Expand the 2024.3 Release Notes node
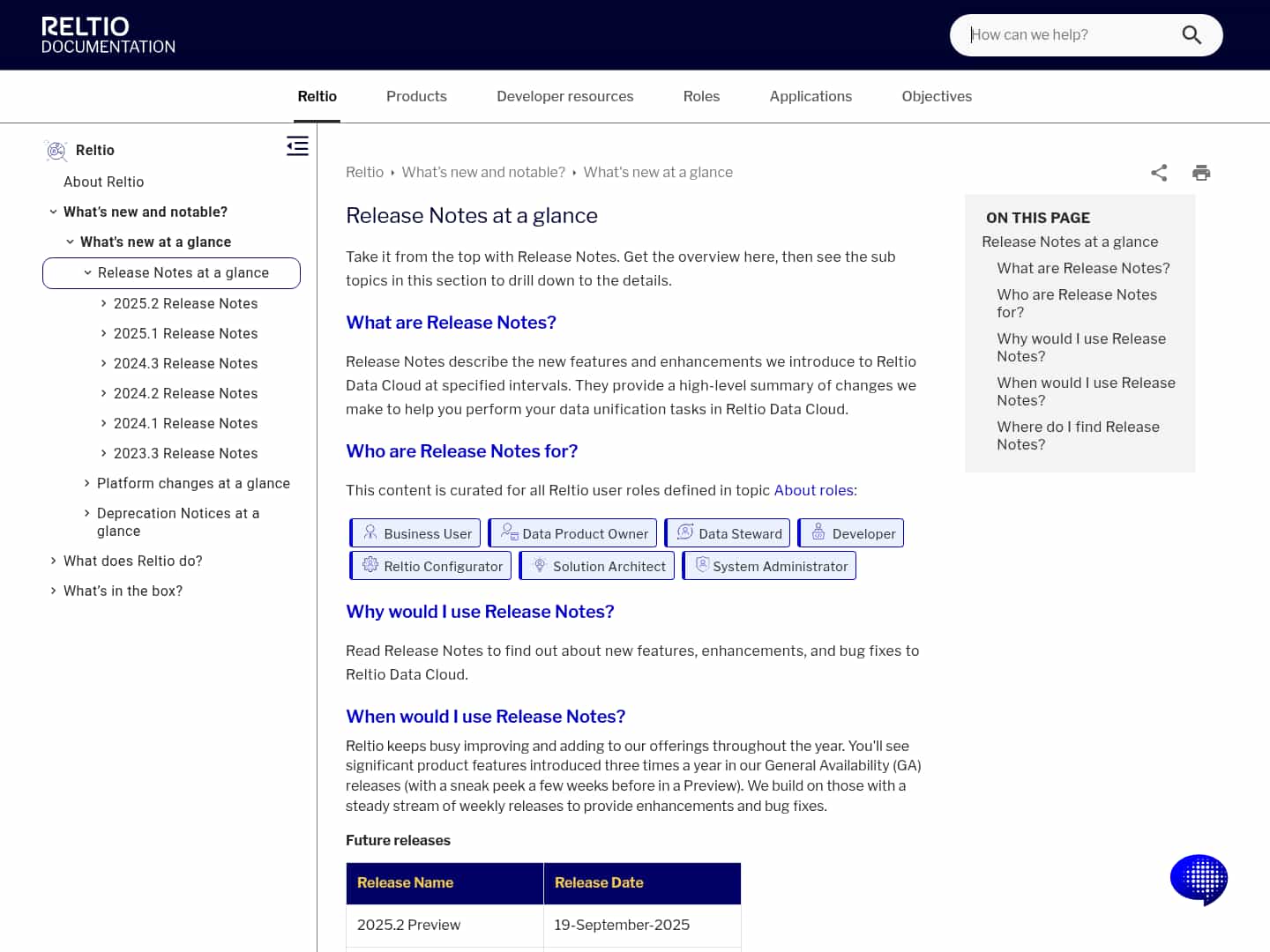The height and width of the screenshot is (952, 1270). coord(103,363)
